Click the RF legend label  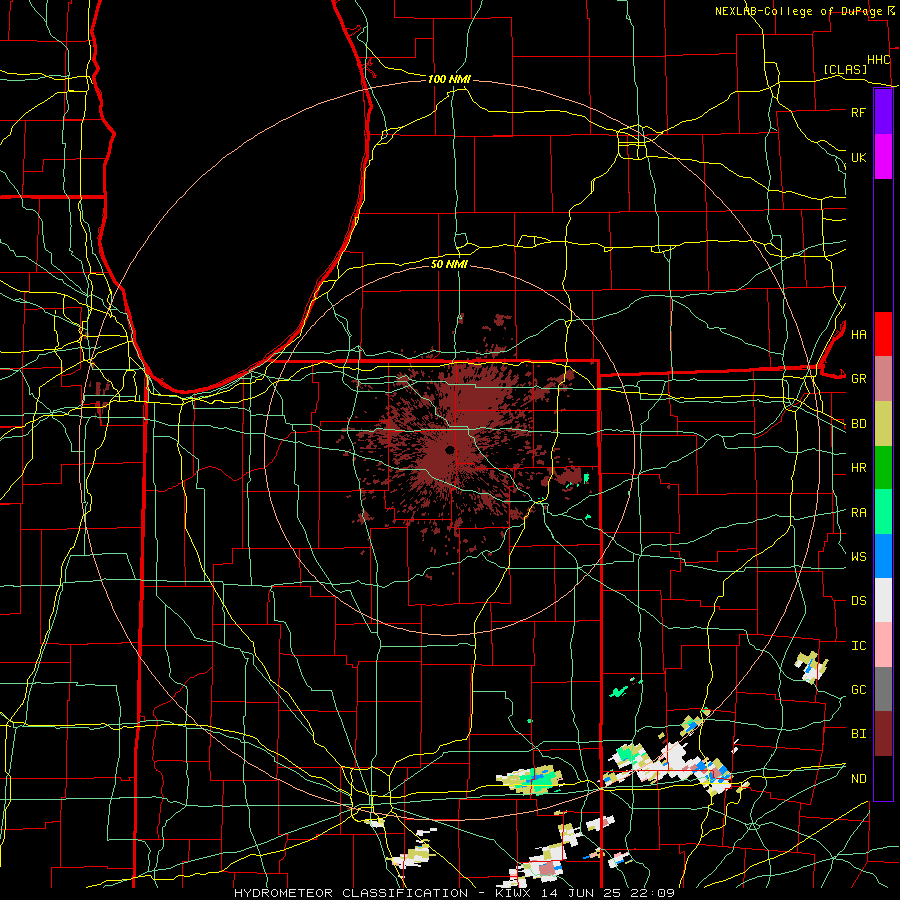858,112
